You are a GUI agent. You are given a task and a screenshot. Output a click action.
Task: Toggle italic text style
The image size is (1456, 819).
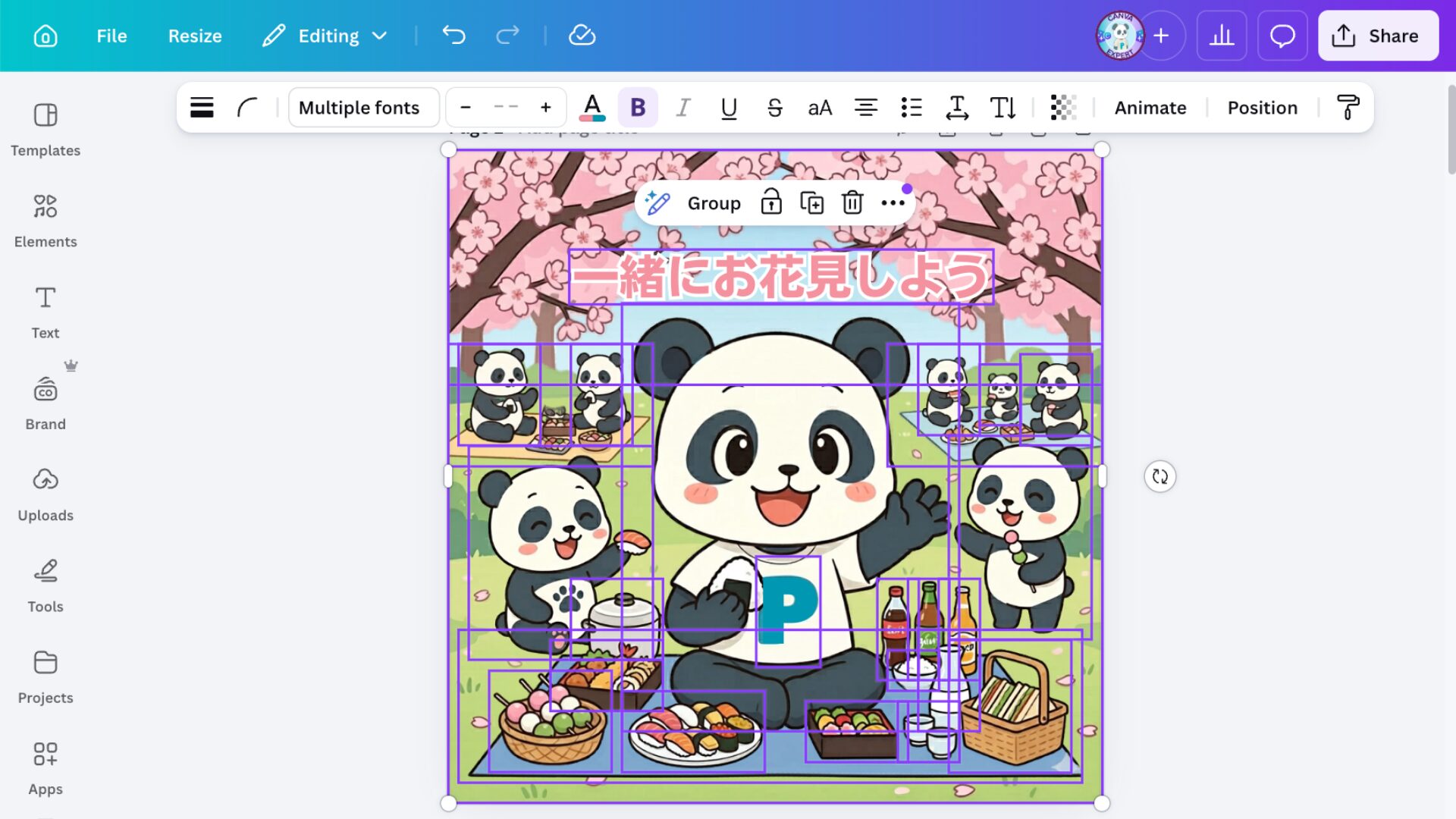tap(683, 108)
